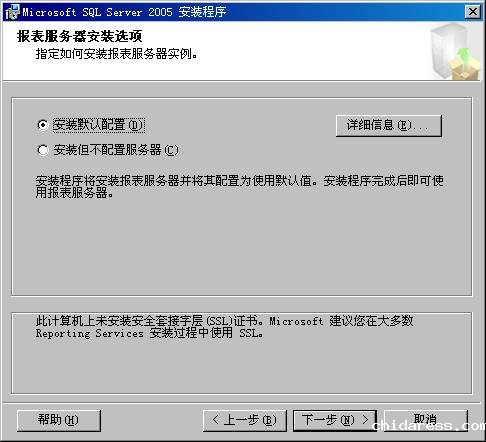Screen dimensions: 486x442
Task: Continue with the 下一步(N) button
Action: pyautogui.click(x=335, y=420)
